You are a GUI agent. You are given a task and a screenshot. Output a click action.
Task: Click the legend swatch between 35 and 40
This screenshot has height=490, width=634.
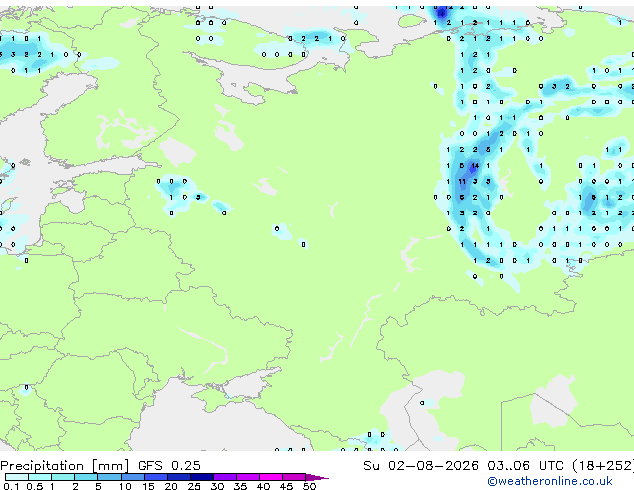point(248,477)
